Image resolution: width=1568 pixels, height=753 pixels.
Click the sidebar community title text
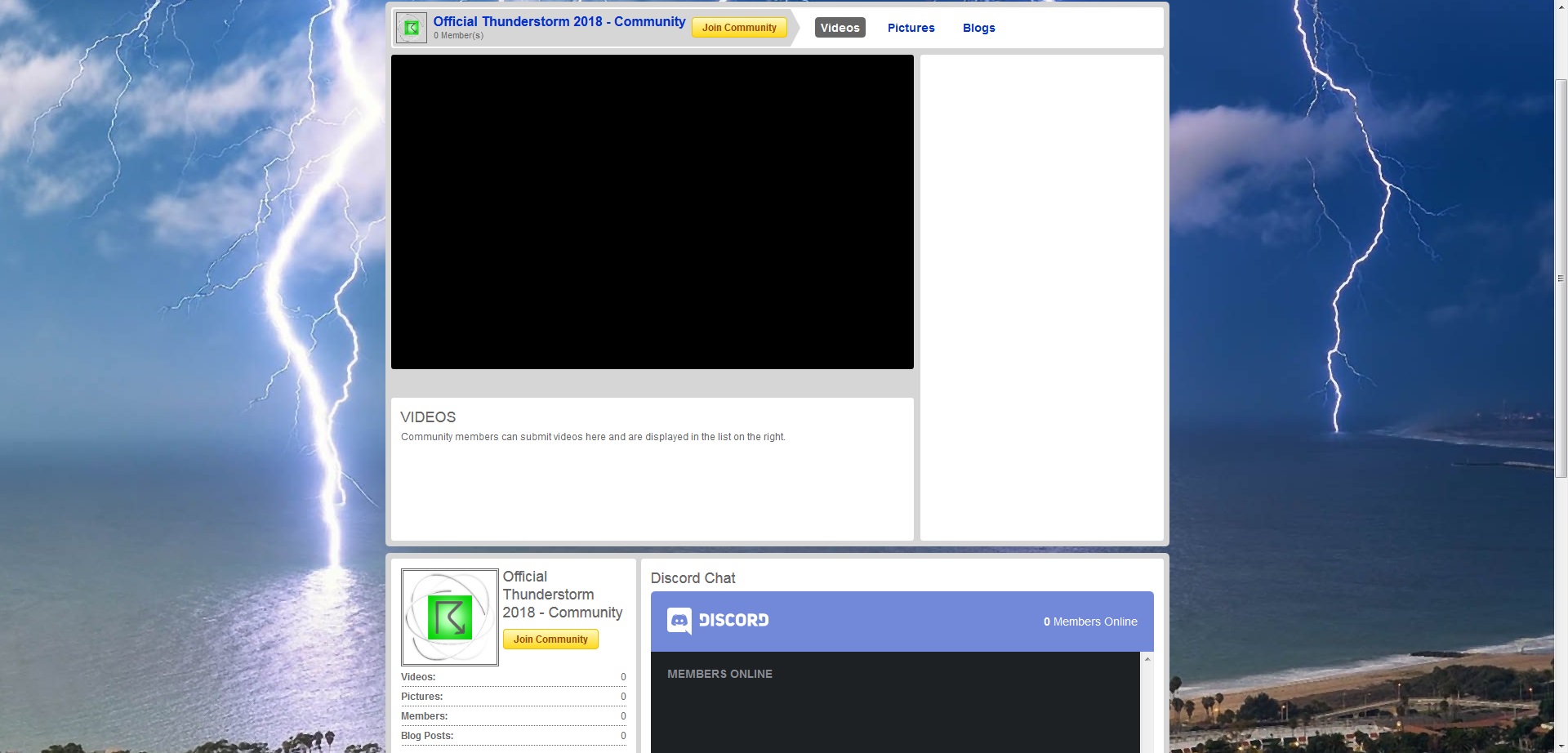(x=562, y=595)
